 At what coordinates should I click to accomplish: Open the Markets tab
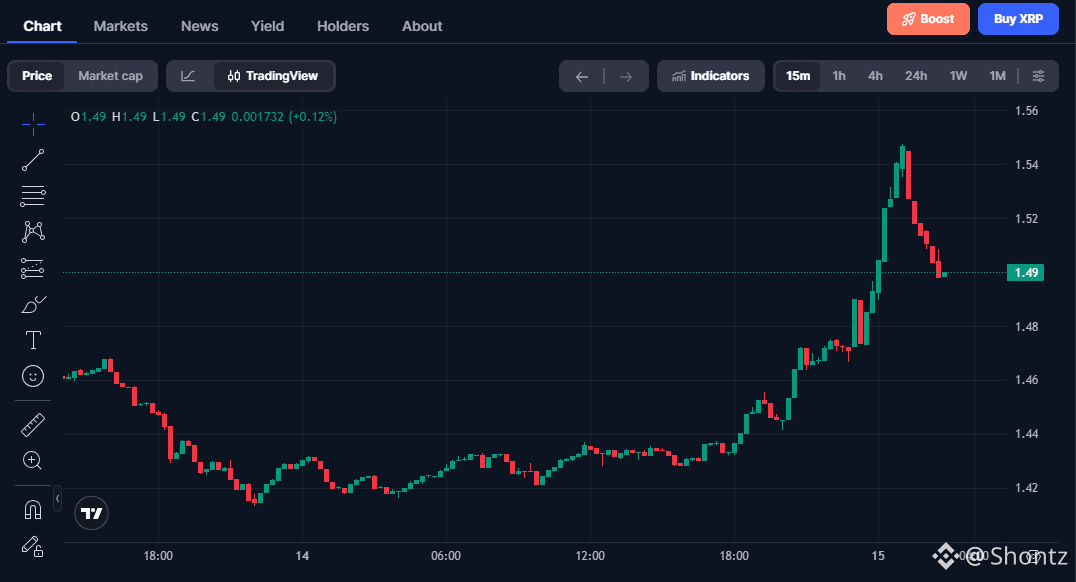[x=121, y=26]
